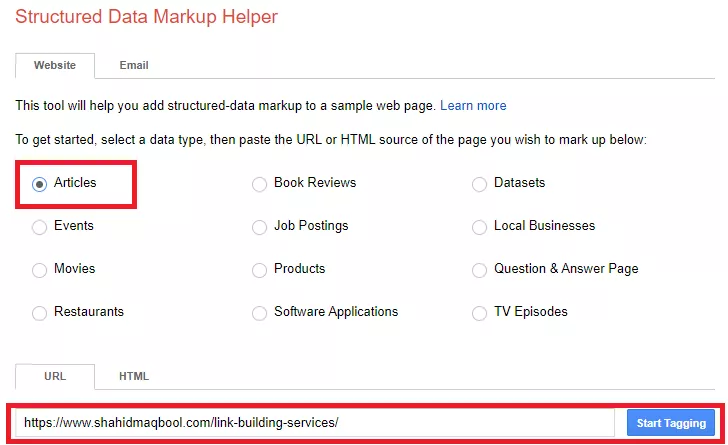Viewport: 728px width, 445px height.
Task: Choose Local Businesses data type
Action: [x=479, y=227]
